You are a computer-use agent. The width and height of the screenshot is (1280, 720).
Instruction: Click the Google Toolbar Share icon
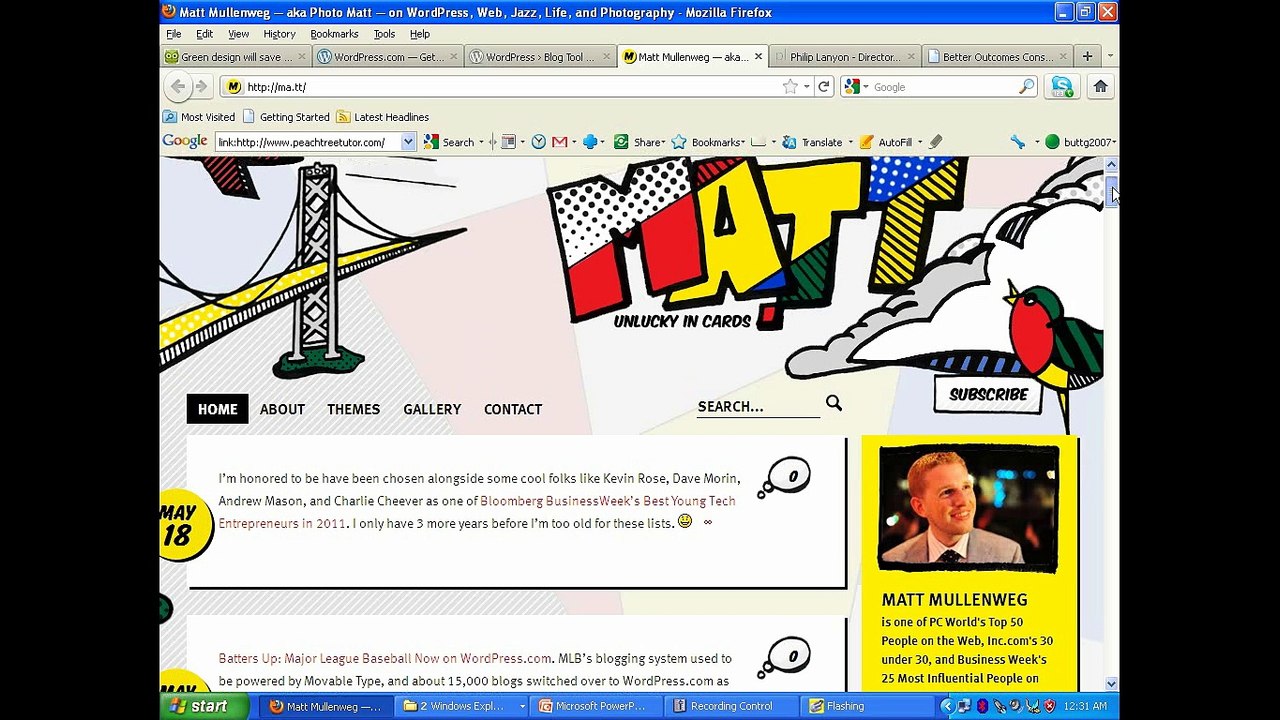(621, 142)
